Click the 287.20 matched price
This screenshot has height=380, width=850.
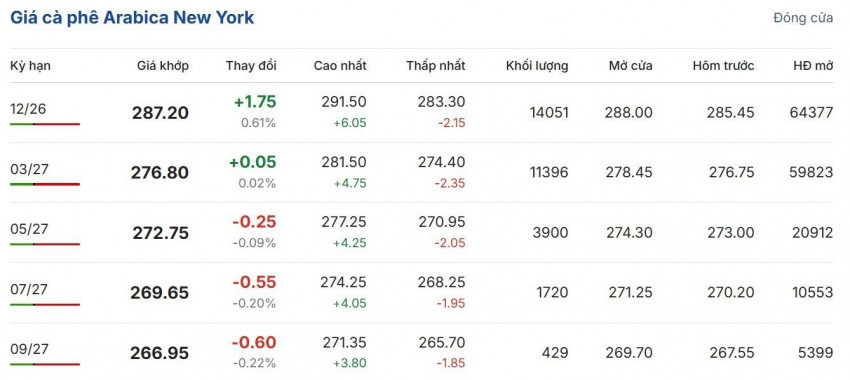click(160, 113)
